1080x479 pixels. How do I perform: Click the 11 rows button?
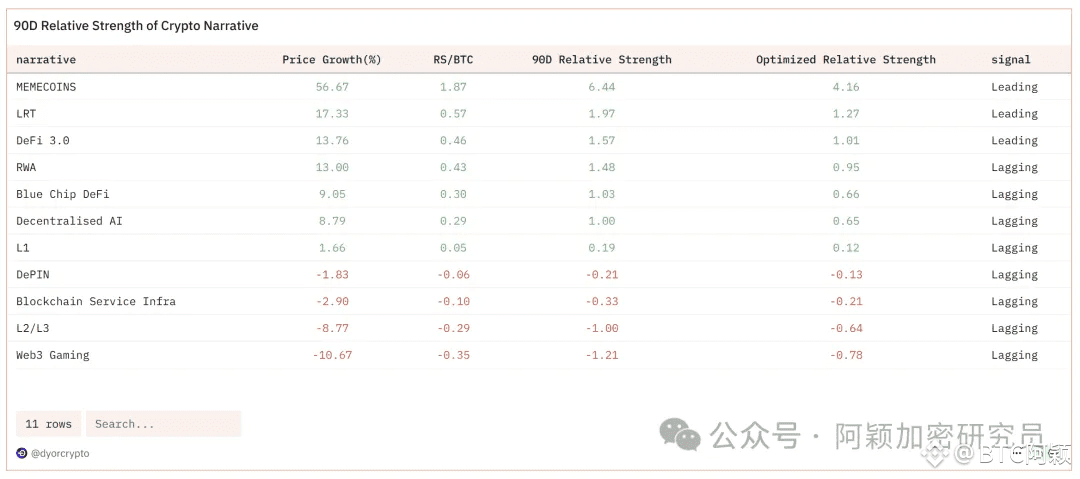(48, 424)
